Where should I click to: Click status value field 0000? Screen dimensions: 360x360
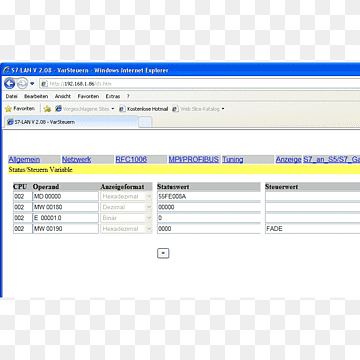[209, 229]
